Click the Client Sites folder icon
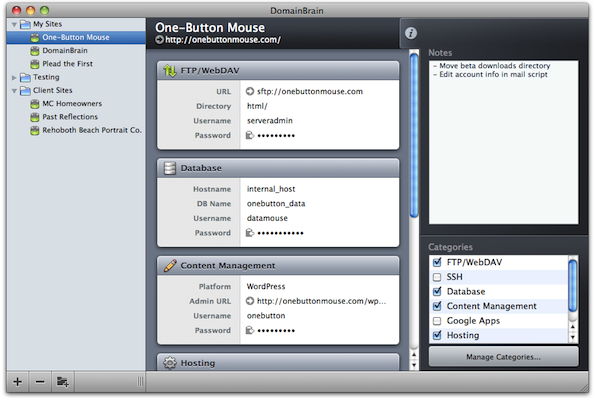This screenshot has width=595, height=400. 25,91
